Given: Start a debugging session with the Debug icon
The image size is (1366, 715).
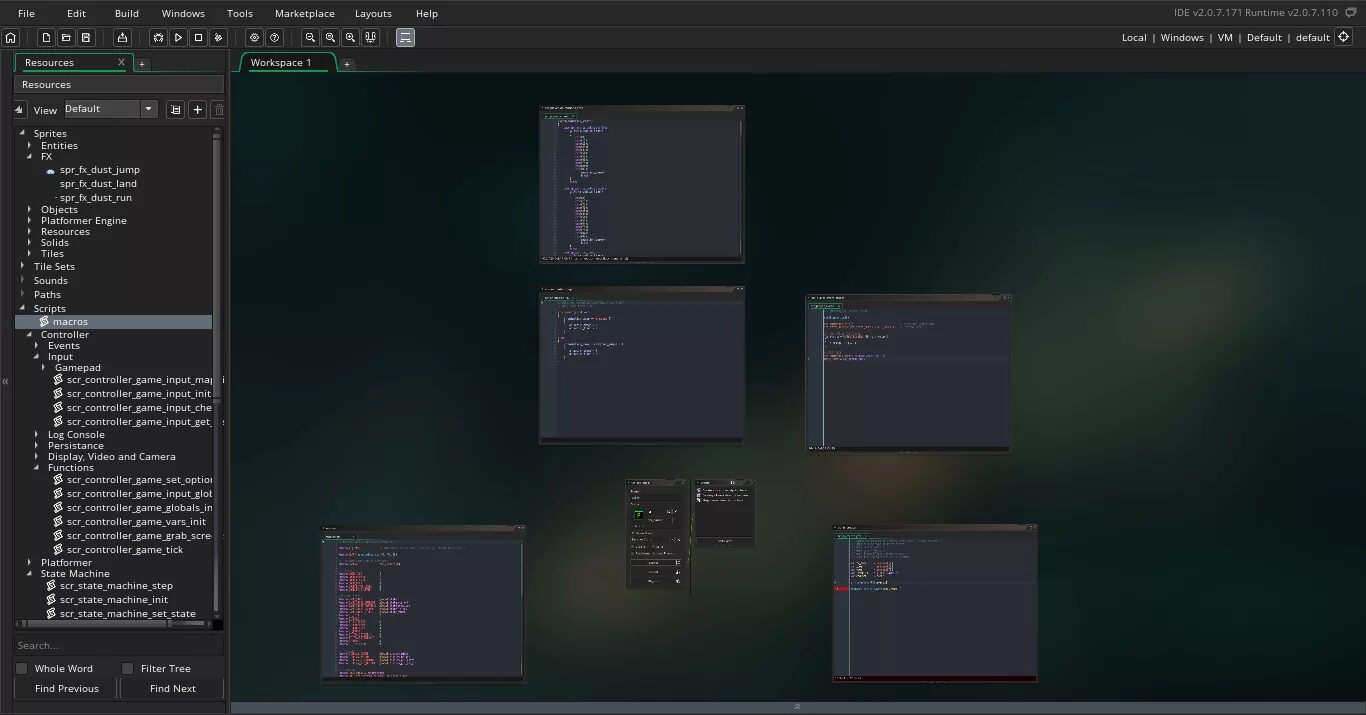Looking at the screenshot, I should pyautogui.click(x=158, y=37).
